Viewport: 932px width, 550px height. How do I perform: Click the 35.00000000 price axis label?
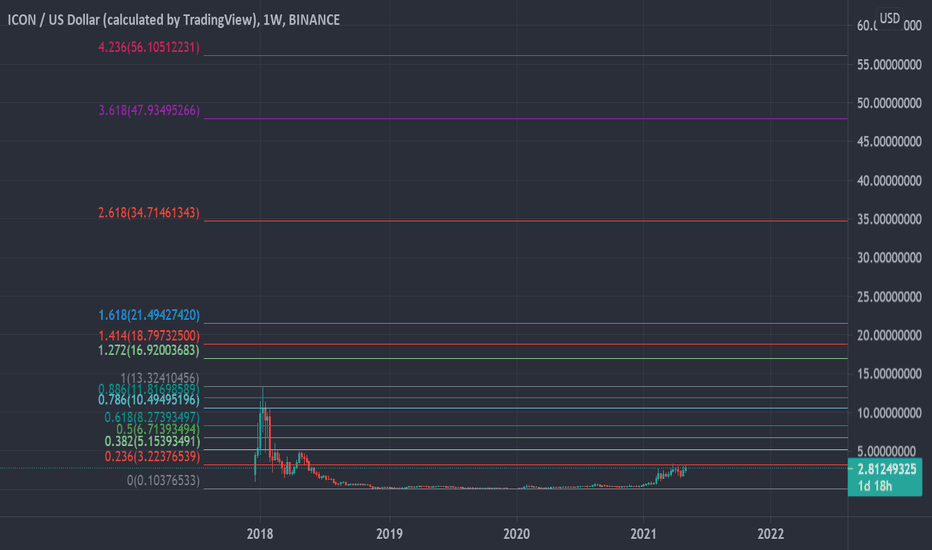[x=889, y=219]
